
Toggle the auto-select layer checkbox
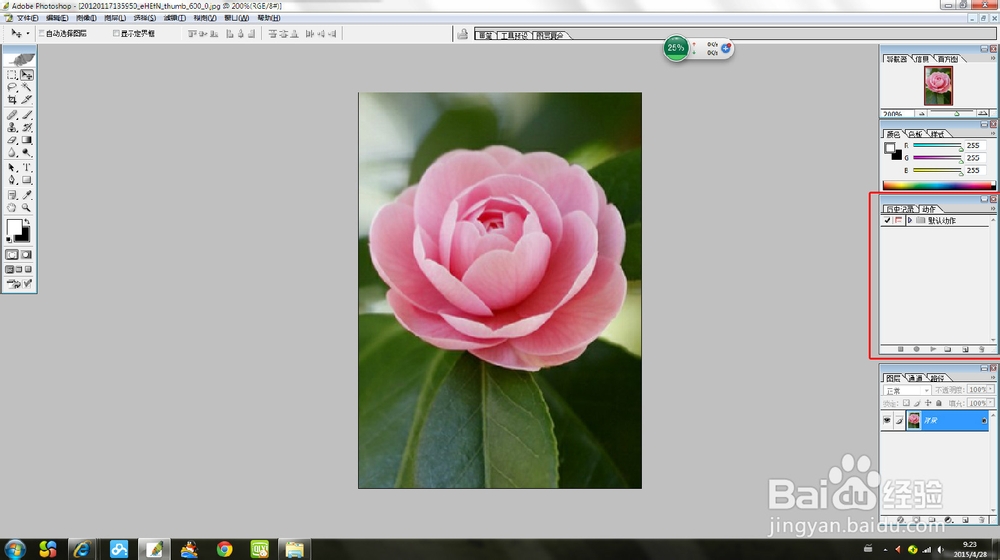pyautogui.click(x=41, y=33)
